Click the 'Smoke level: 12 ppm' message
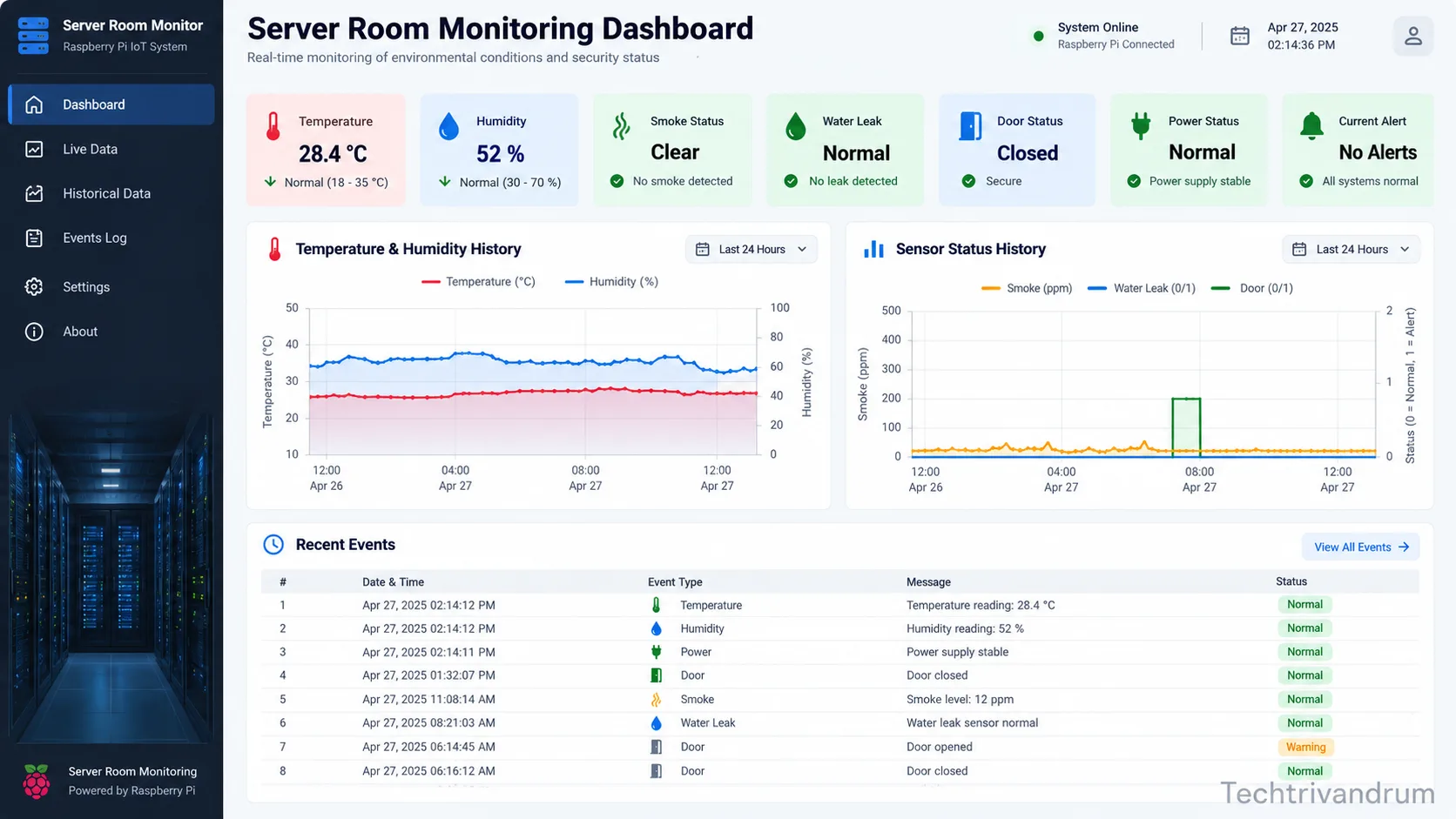 pyautogui.click(x=960, y=699)
